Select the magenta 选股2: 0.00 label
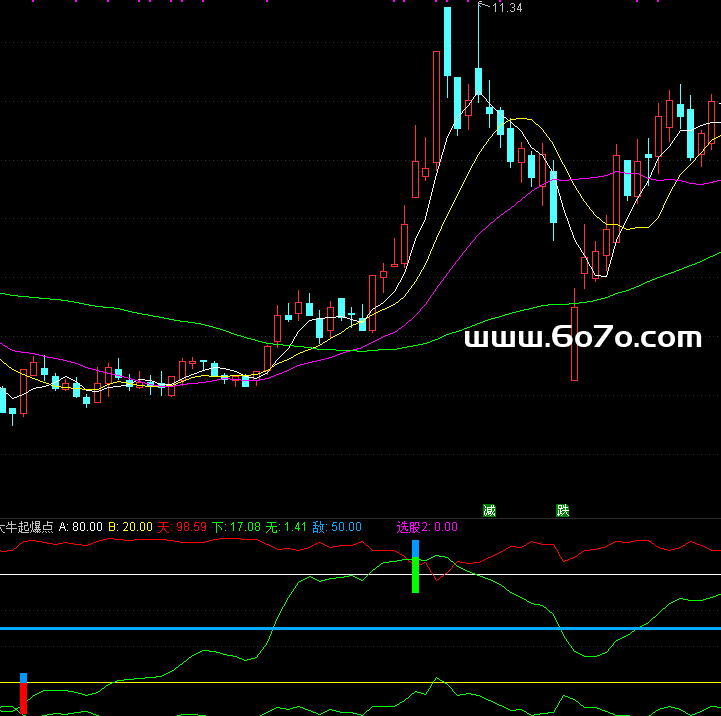The image size is (721, 716). [x=427, y=526]
